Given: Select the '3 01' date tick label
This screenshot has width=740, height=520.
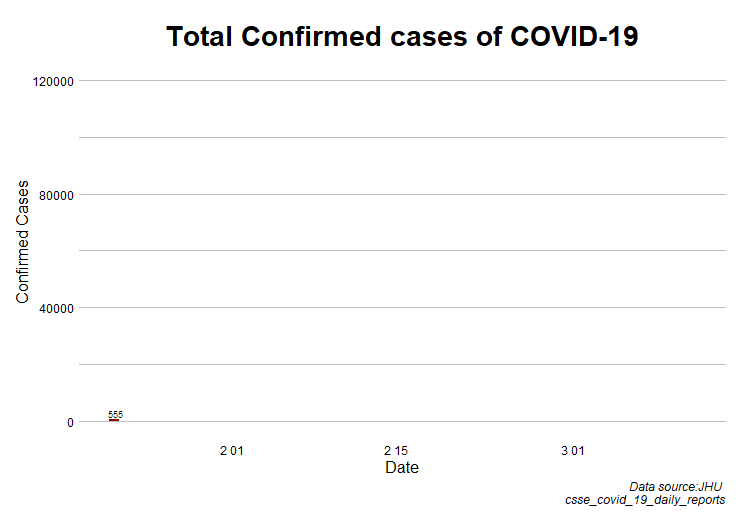Looking at the screenshot, I should coord(573,451).
